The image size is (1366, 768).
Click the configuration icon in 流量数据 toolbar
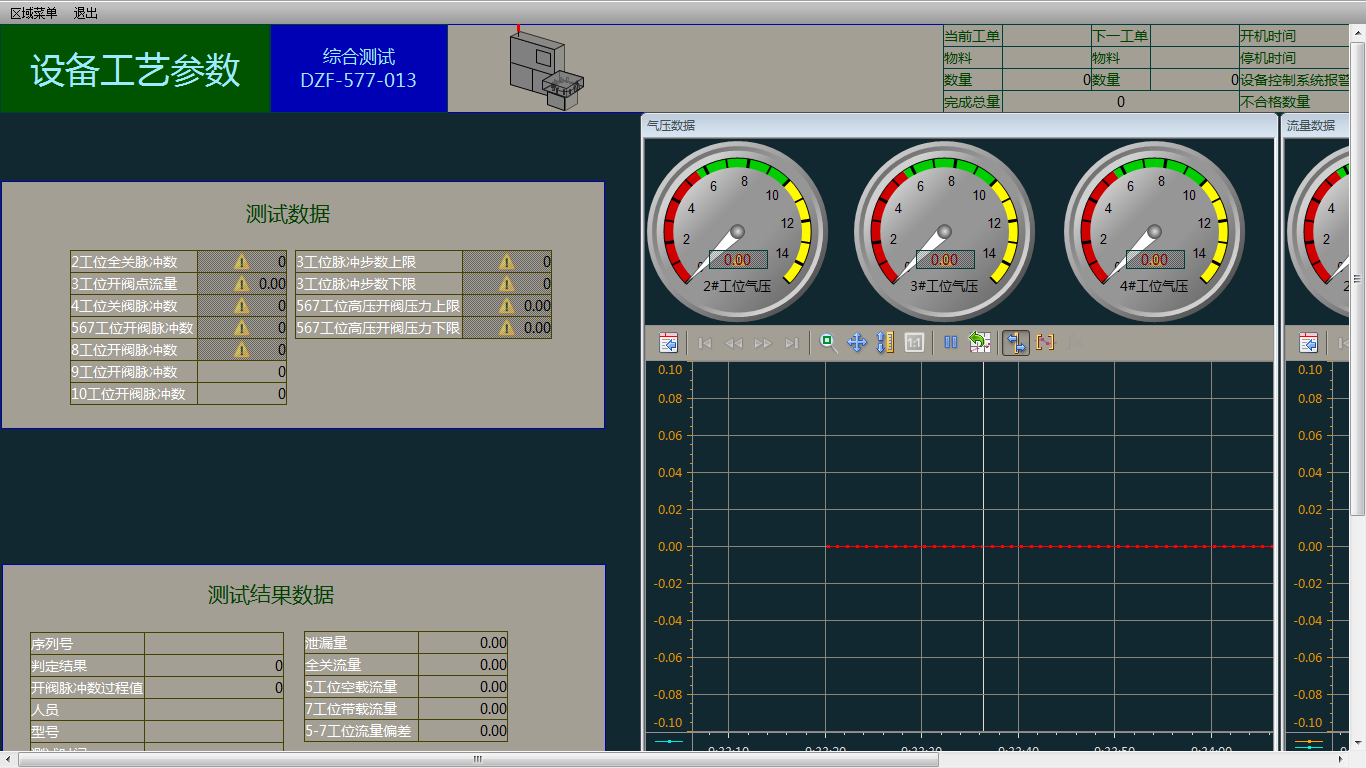click(1308, 343)
